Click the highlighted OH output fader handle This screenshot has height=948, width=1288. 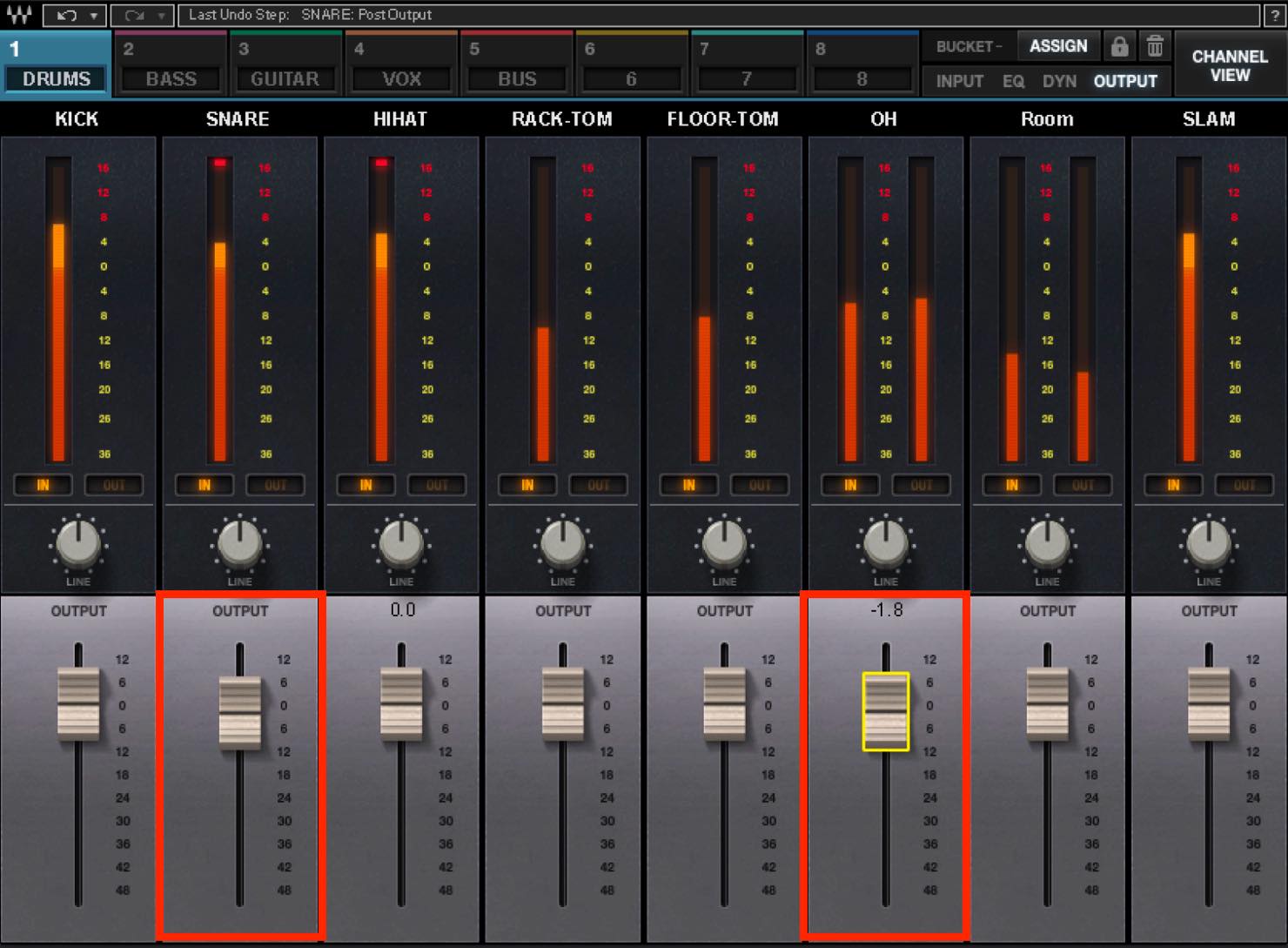click(x=886, y=711)
